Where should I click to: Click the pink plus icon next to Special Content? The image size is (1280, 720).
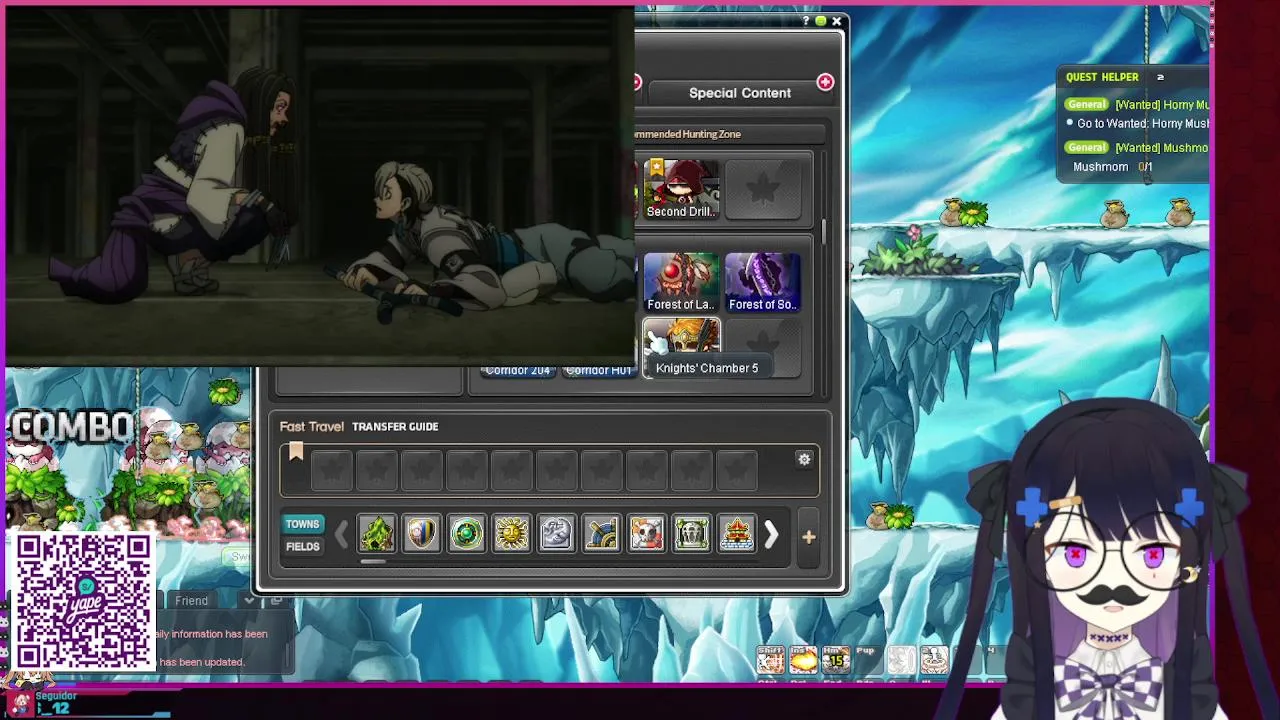[825, 82]
